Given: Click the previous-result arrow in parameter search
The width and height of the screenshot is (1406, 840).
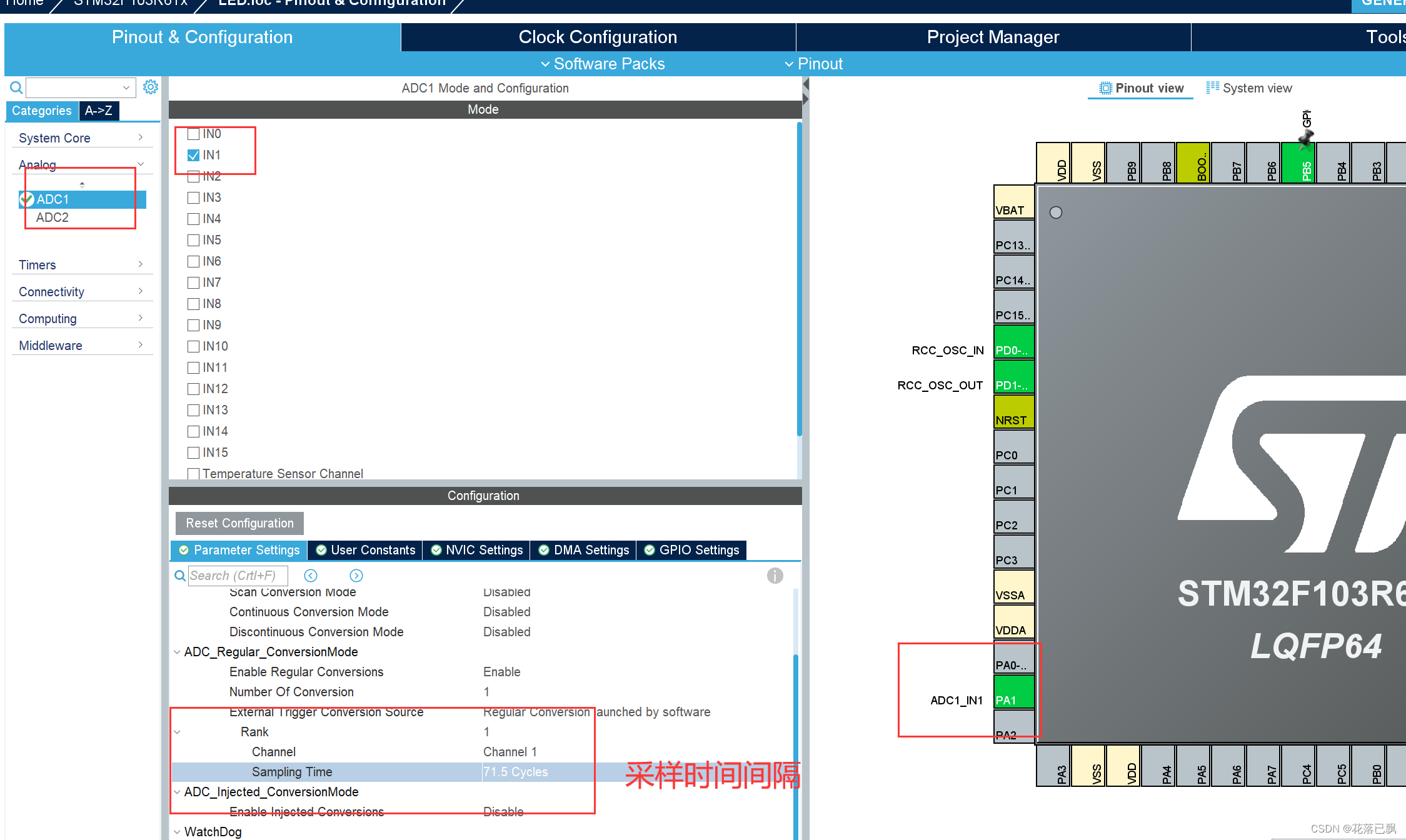Looking at the screenshot, I should point(311,576).
